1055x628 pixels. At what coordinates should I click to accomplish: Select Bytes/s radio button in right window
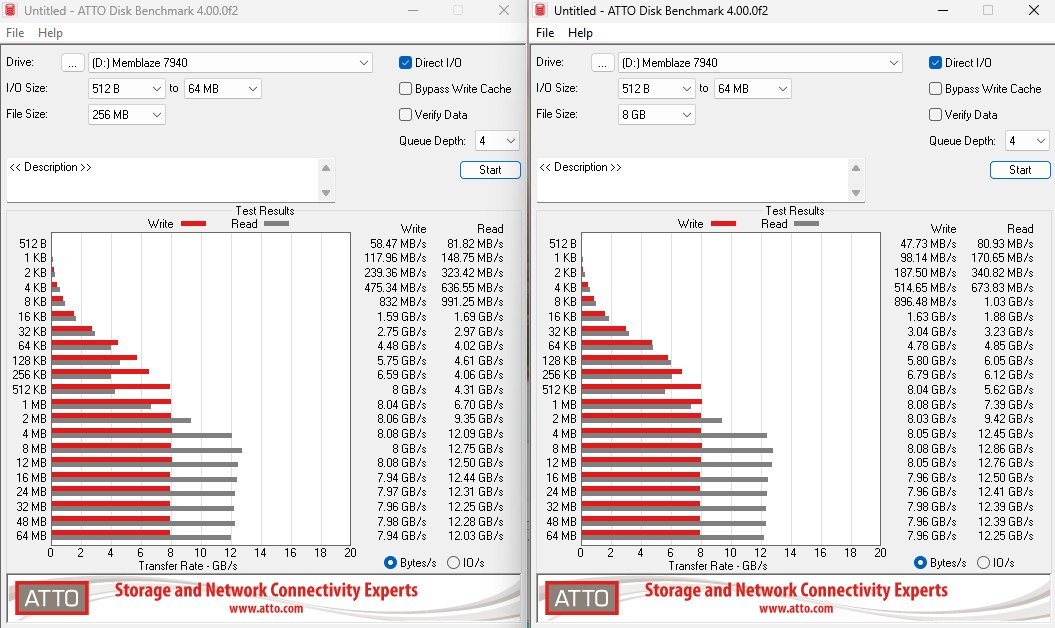[920, 563]
